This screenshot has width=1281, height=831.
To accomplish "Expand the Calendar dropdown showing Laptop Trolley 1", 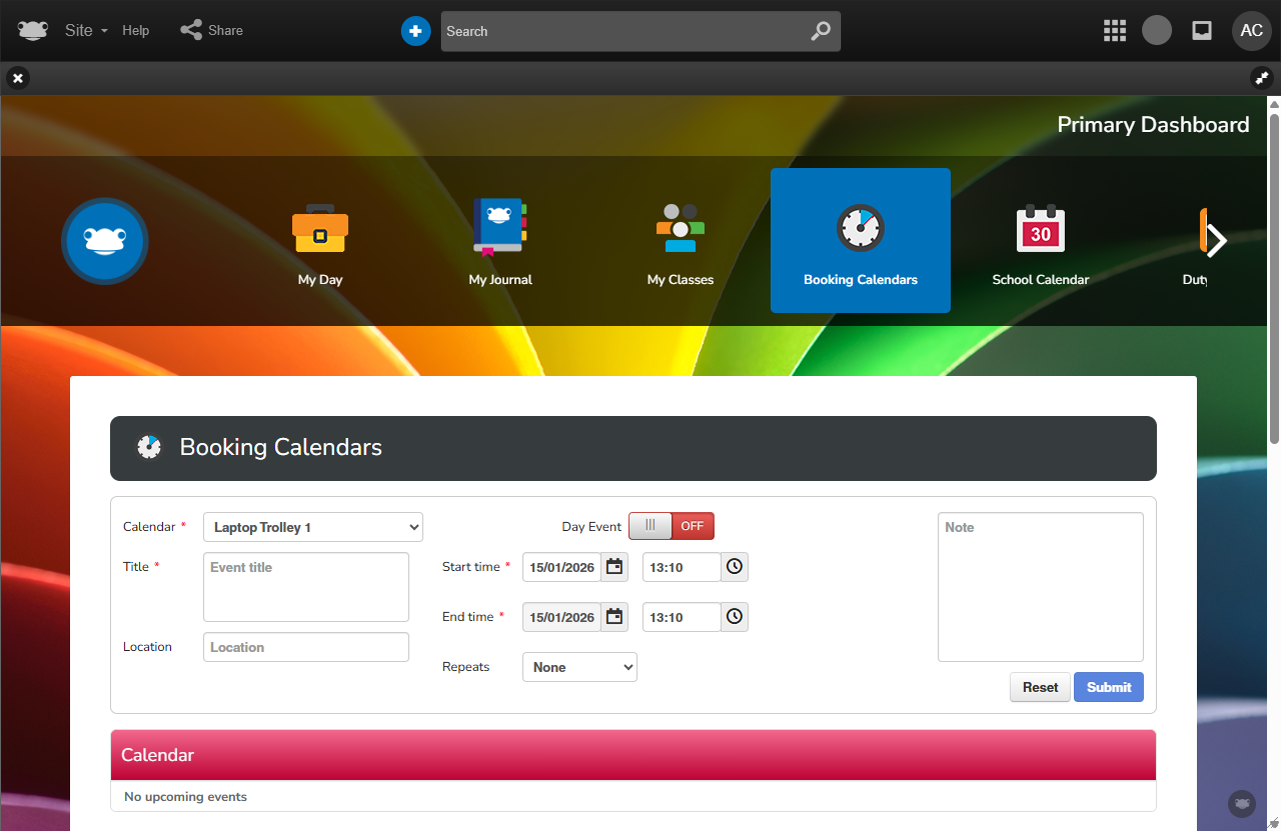I will tap(313, 527).
